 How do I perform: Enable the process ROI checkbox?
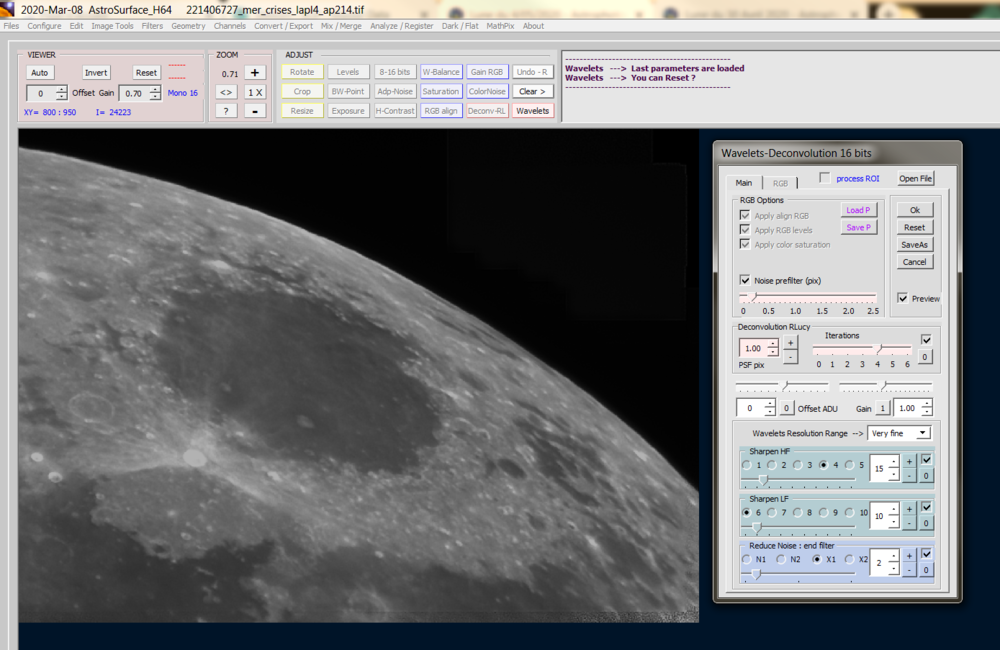825,178
